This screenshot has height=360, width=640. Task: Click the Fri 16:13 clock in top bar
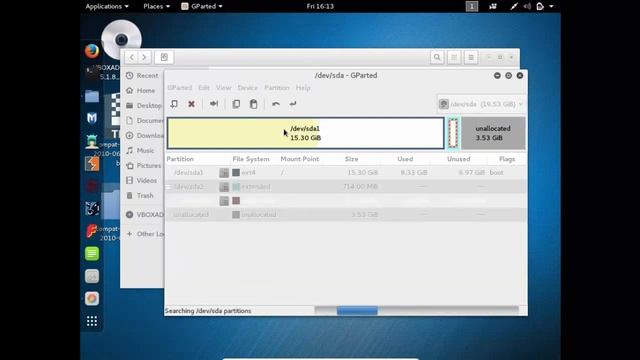320,6
